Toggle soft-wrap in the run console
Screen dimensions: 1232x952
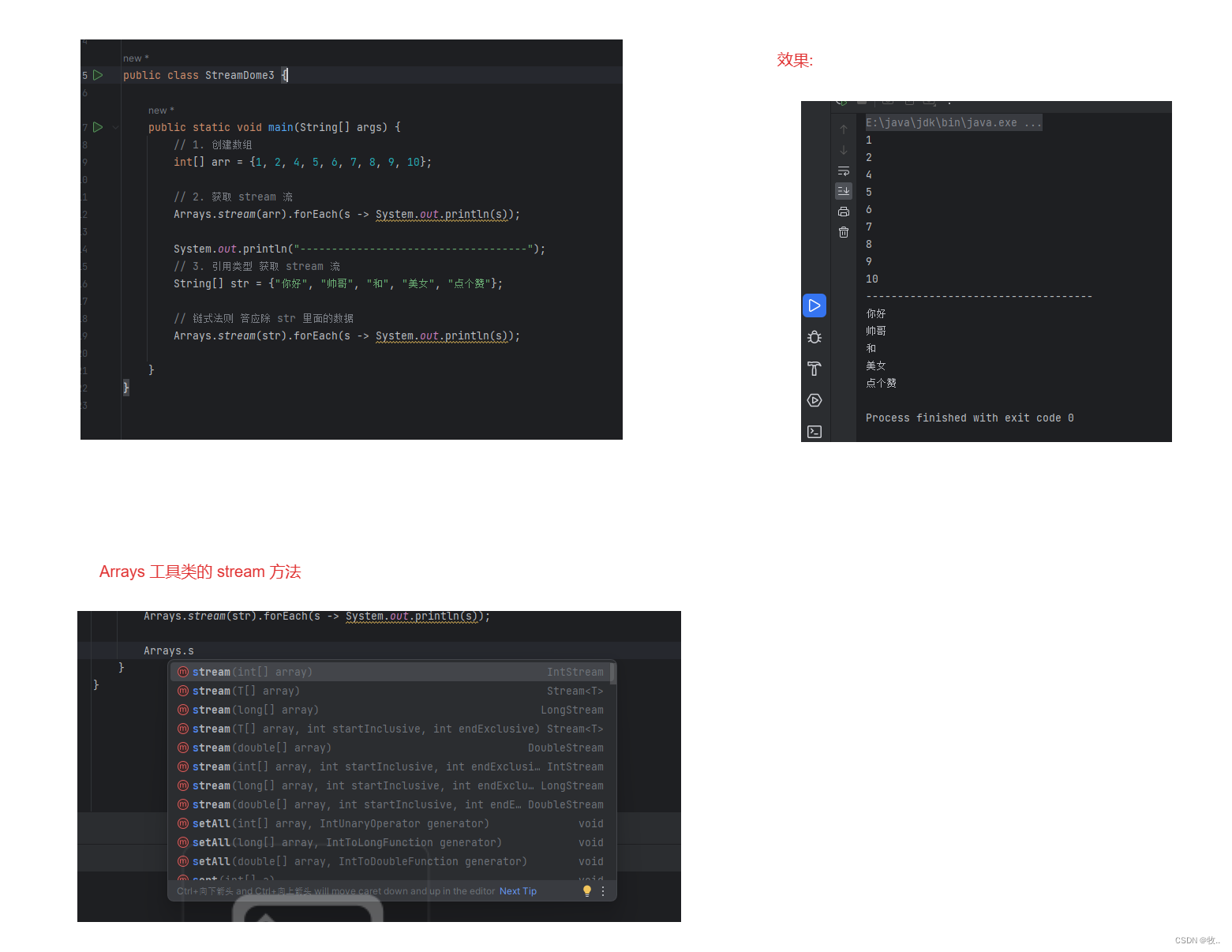click(844, 171)
